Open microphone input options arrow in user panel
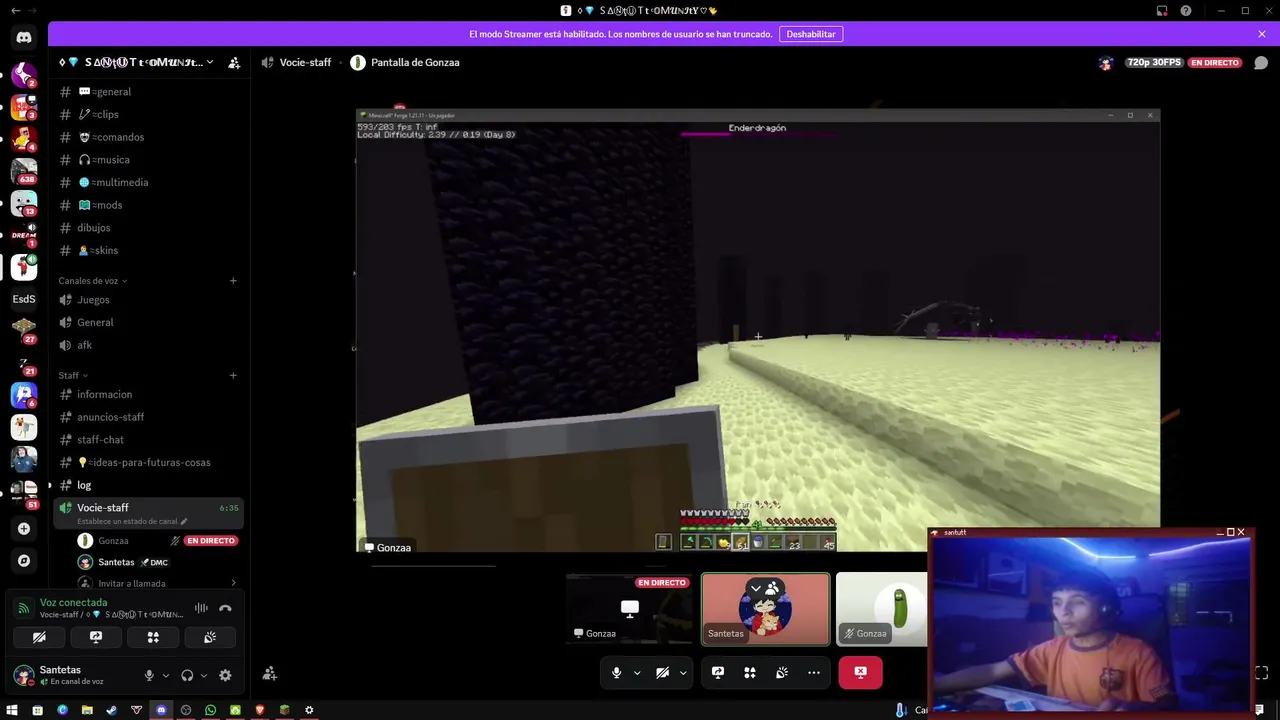The width and height of the screenshot is (1280, 720). coord(166,675)
